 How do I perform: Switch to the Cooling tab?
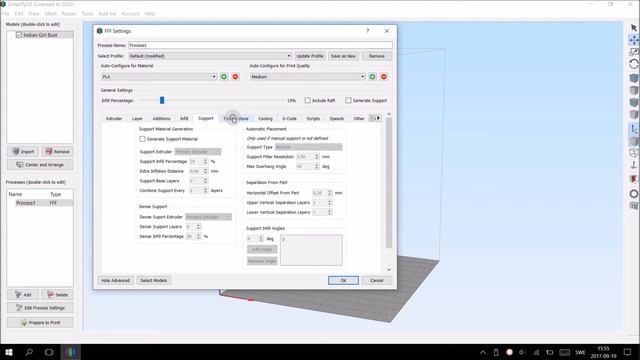pyautogui.click(x=265, y=119)
